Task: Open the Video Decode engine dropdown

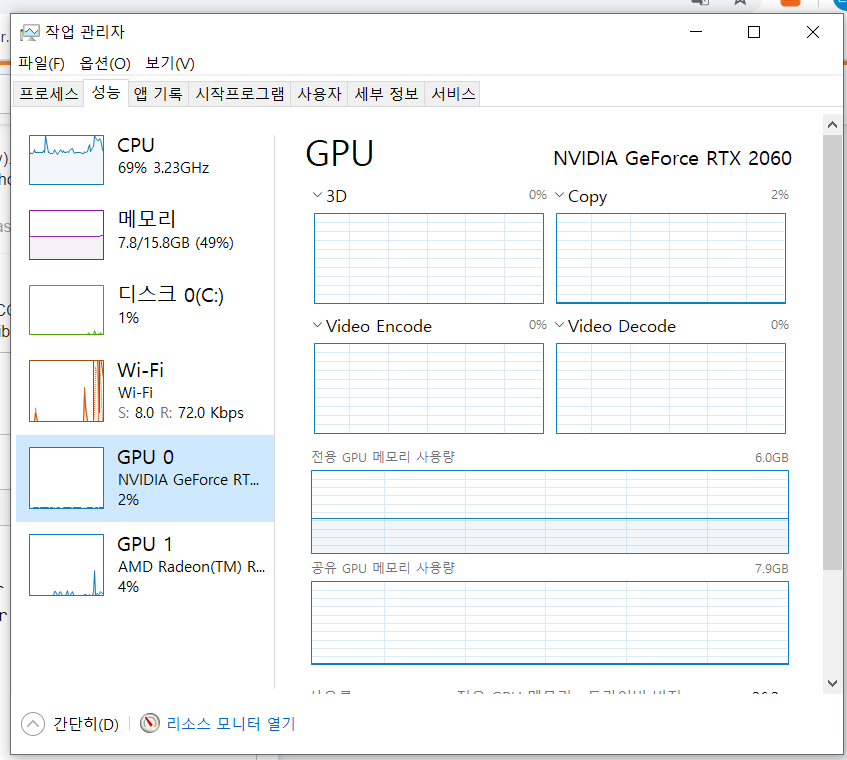Action: click(x=560, y=325)
